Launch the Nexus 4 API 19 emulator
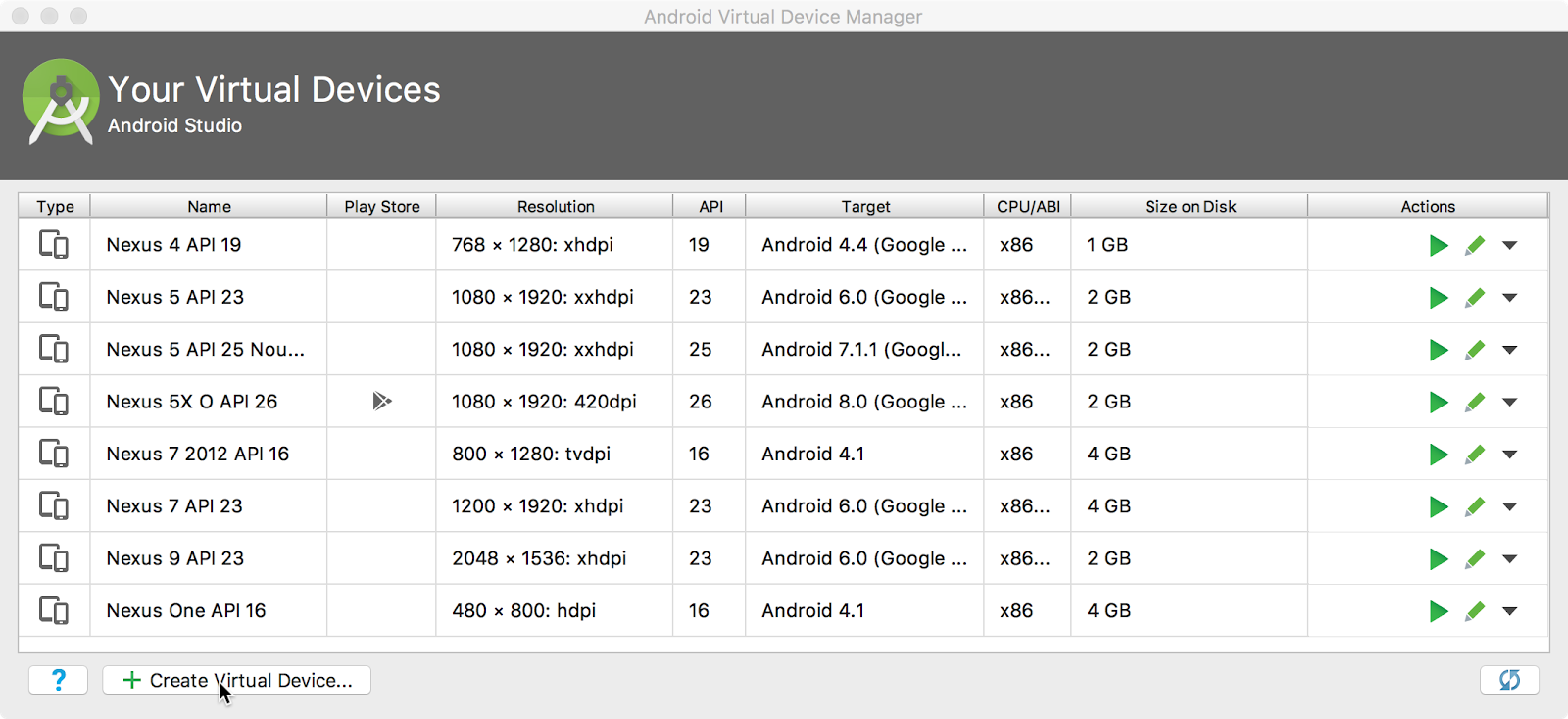The height and width of the screenshot is (719, 1568). click(x=1438, y=245)
